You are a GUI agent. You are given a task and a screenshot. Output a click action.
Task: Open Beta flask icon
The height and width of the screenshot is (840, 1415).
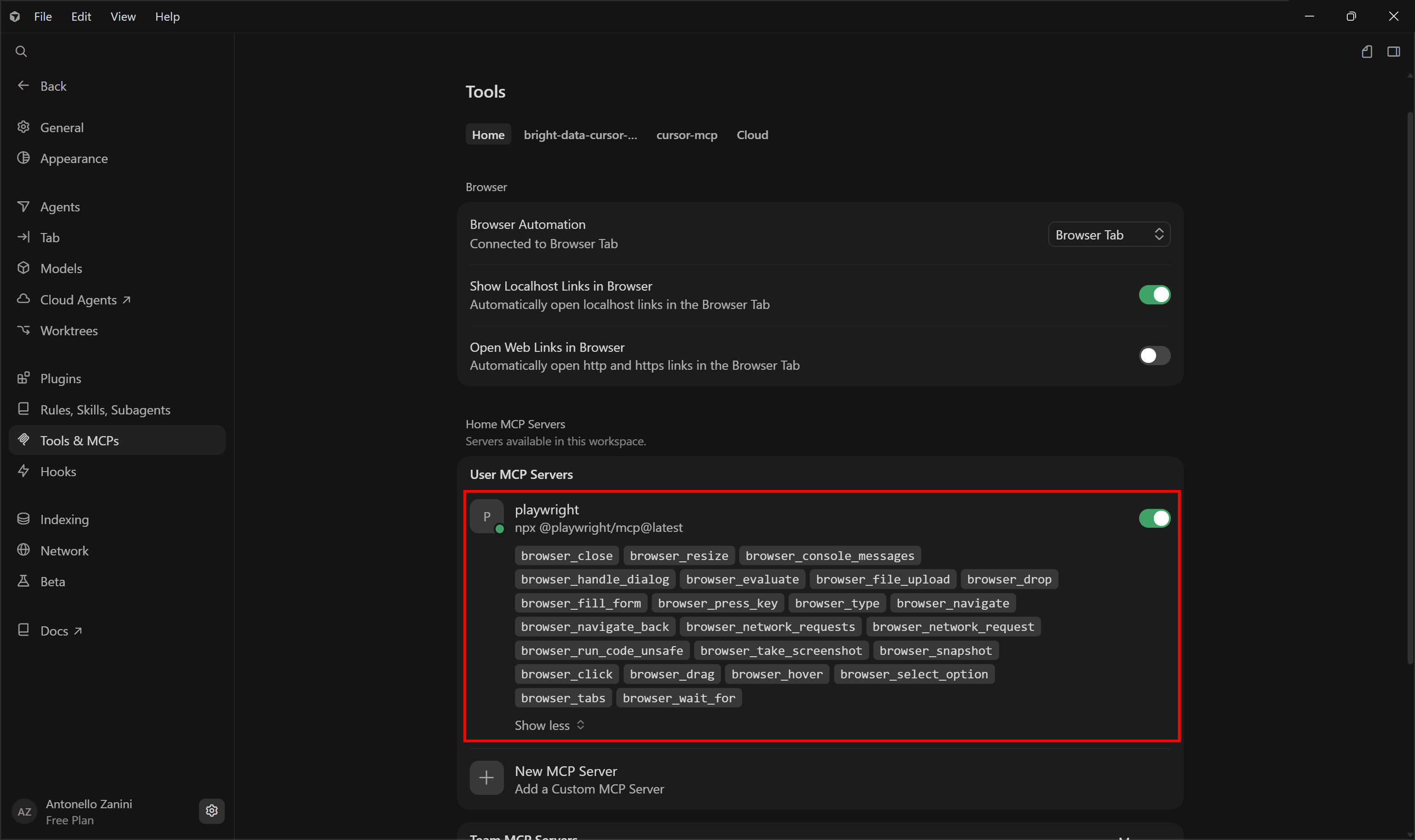[x=23, y=581]
